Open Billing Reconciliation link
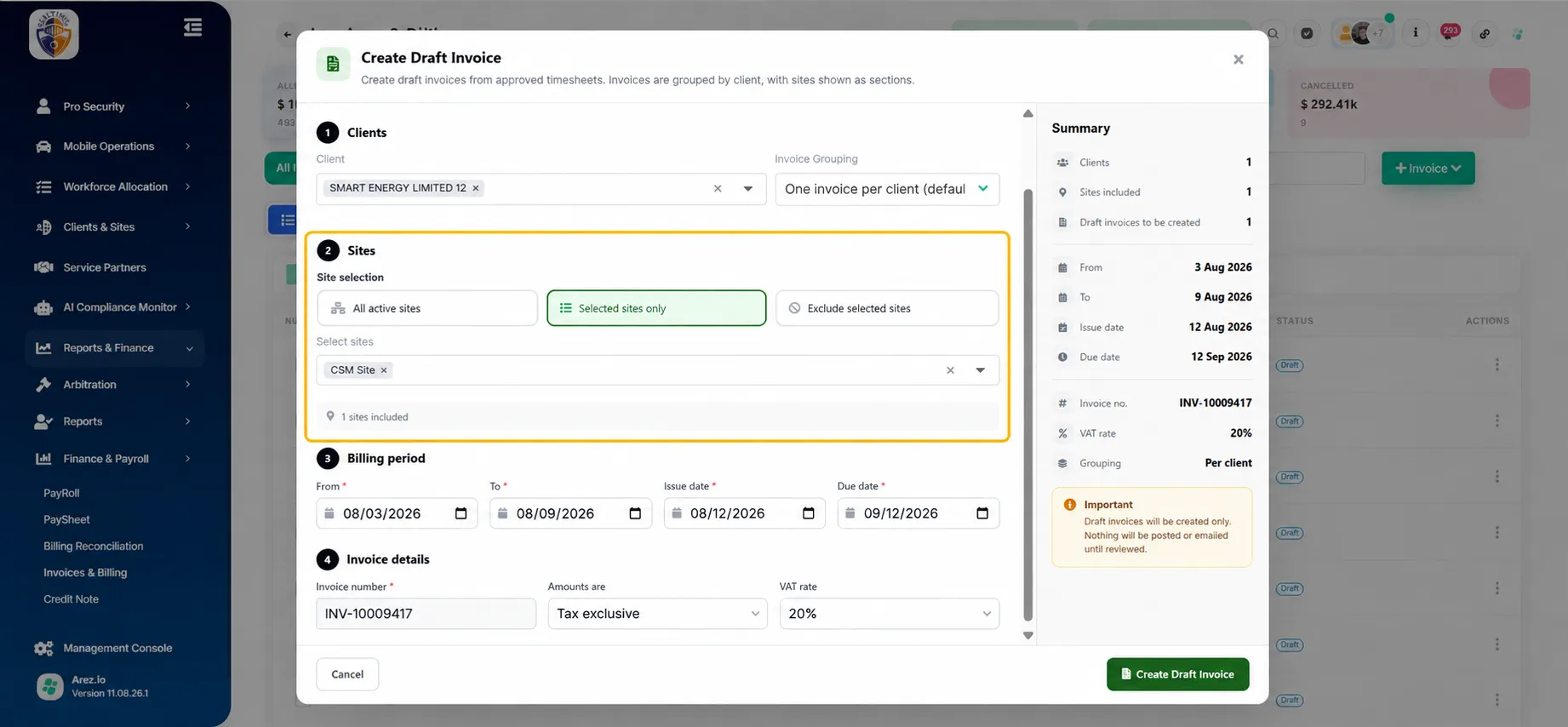 [x=93, y=547]
